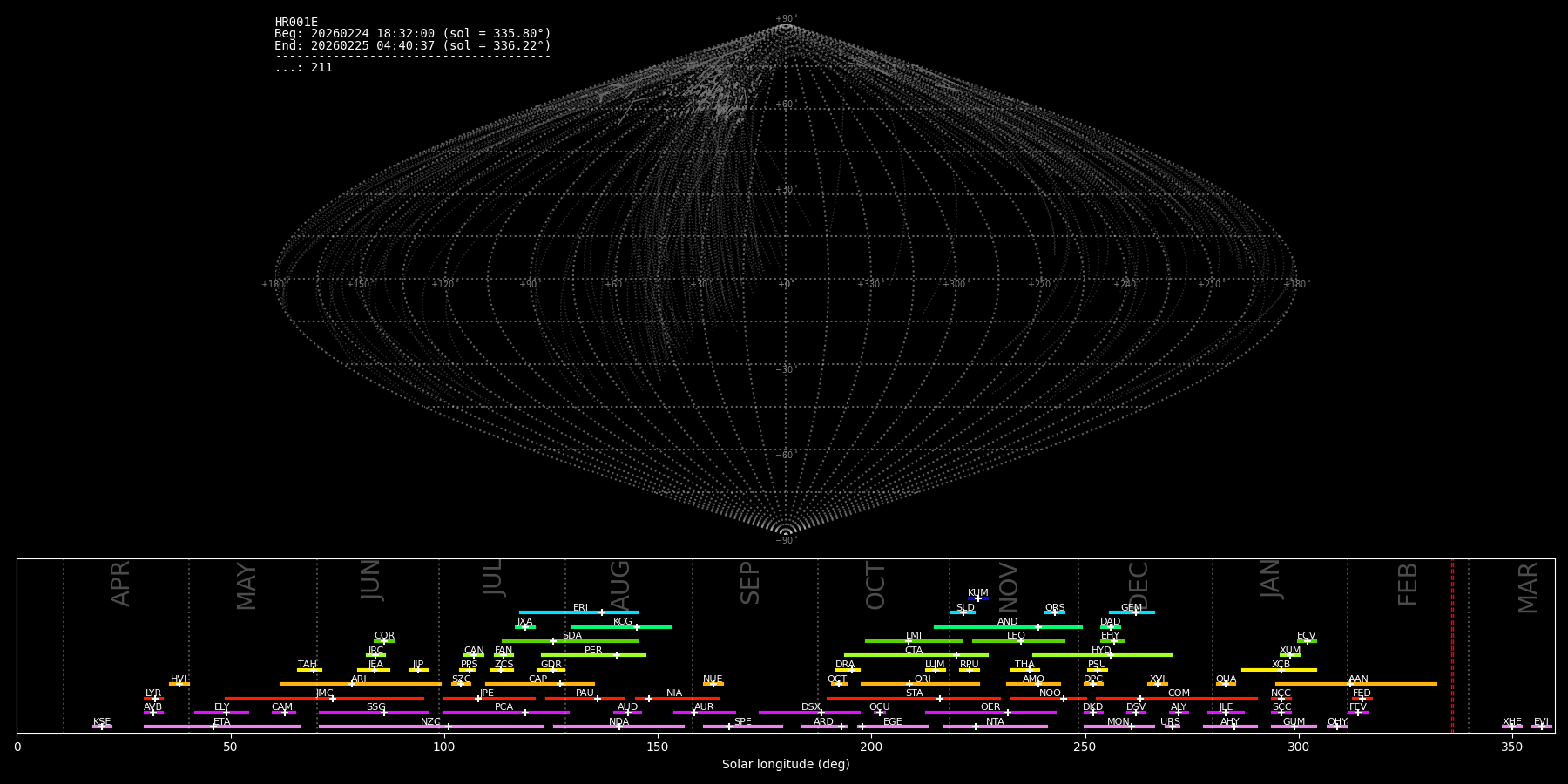
Task: Select the KUM label at the chart top
Action: 978,593
